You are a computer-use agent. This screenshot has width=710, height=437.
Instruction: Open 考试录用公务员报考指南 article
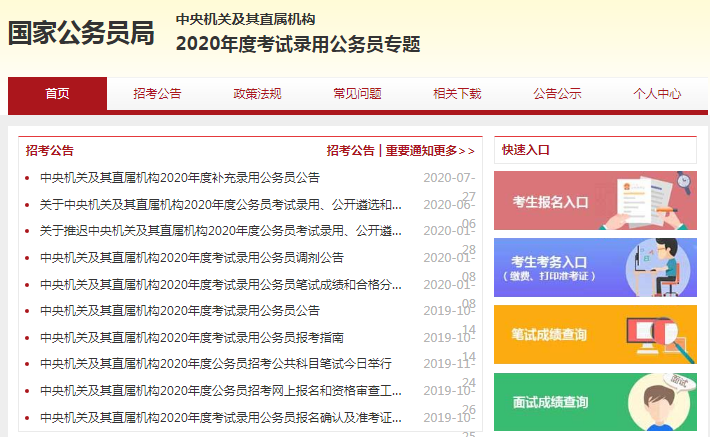coord(192,338)
